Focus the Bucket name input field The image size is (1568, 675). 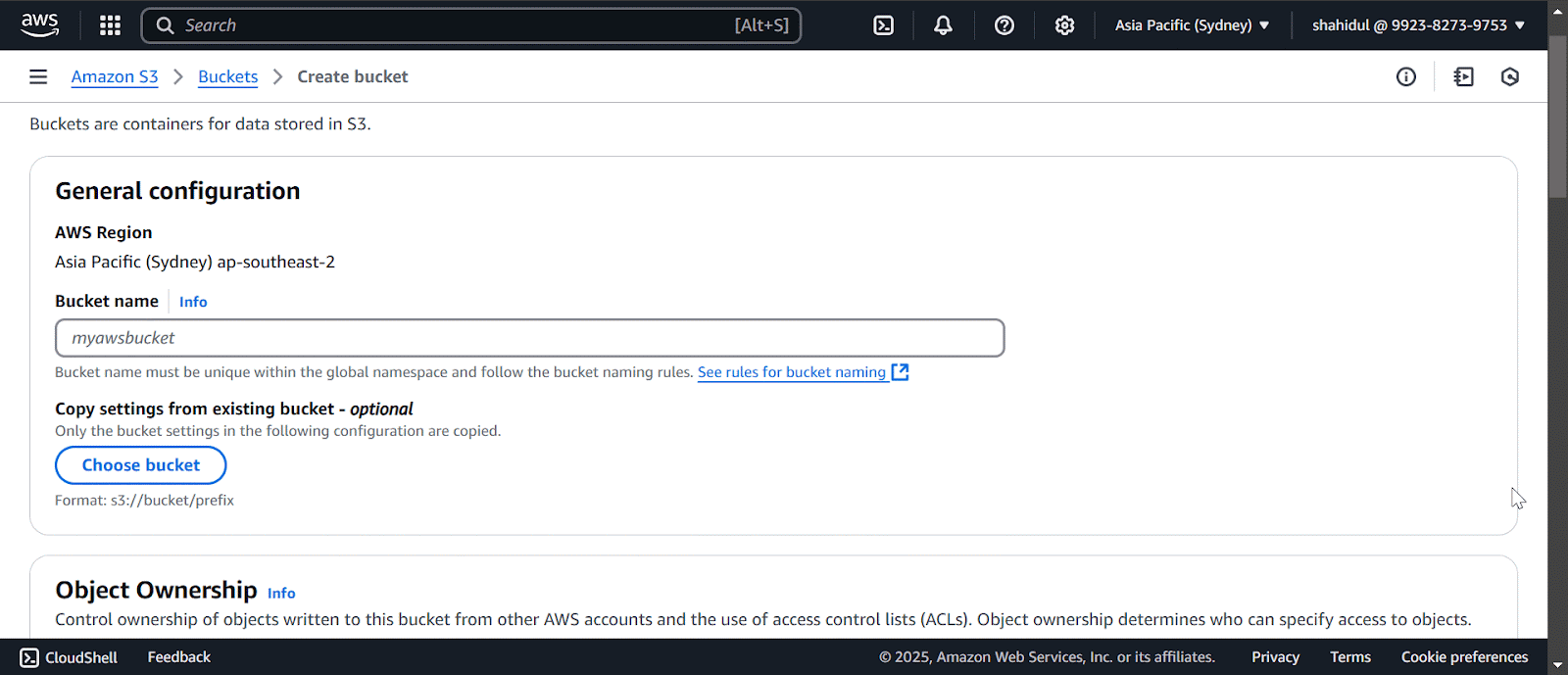point(530,338)
